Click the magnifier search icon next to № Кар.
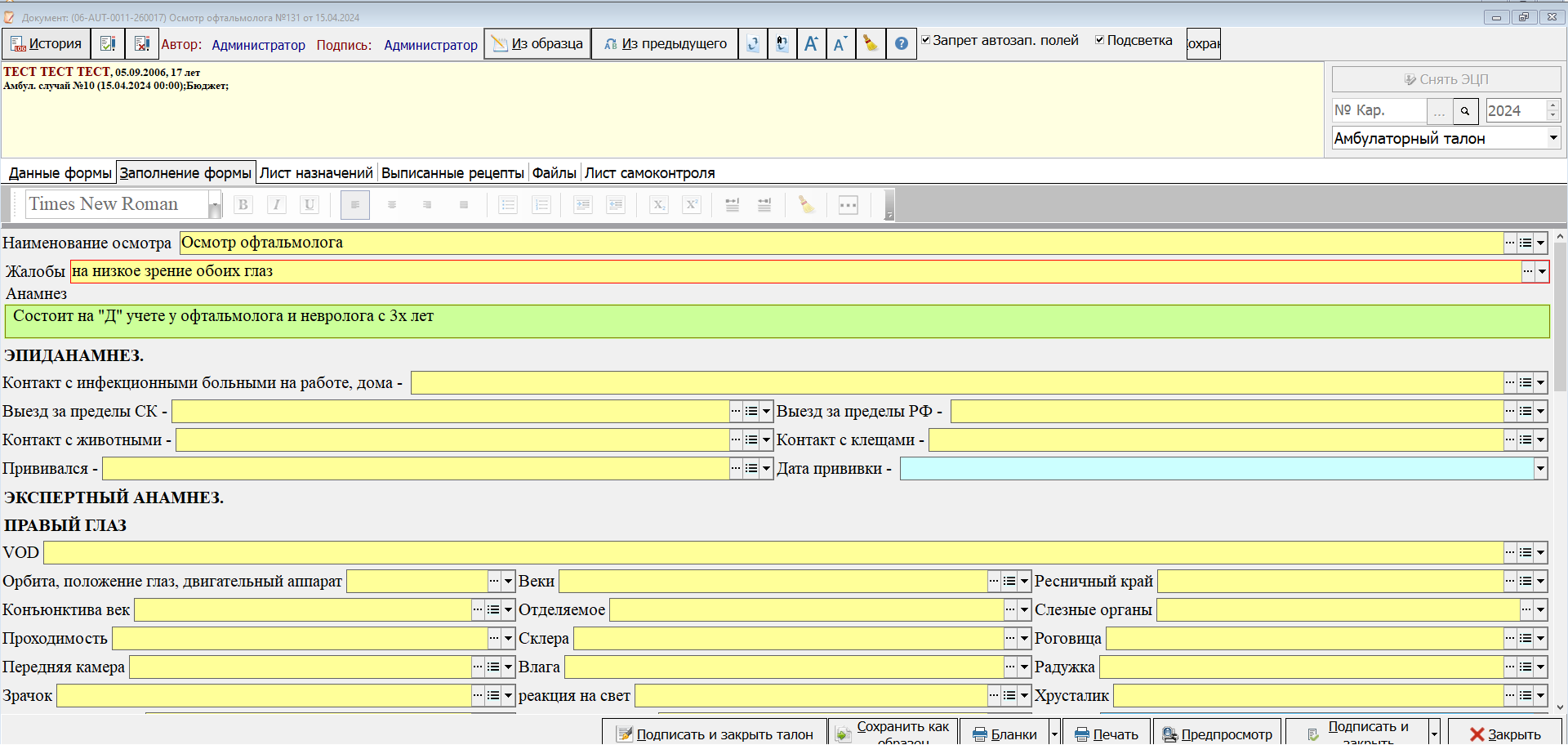The width and height of the screenshot is (1568, 745). (x=1465, y=111)
